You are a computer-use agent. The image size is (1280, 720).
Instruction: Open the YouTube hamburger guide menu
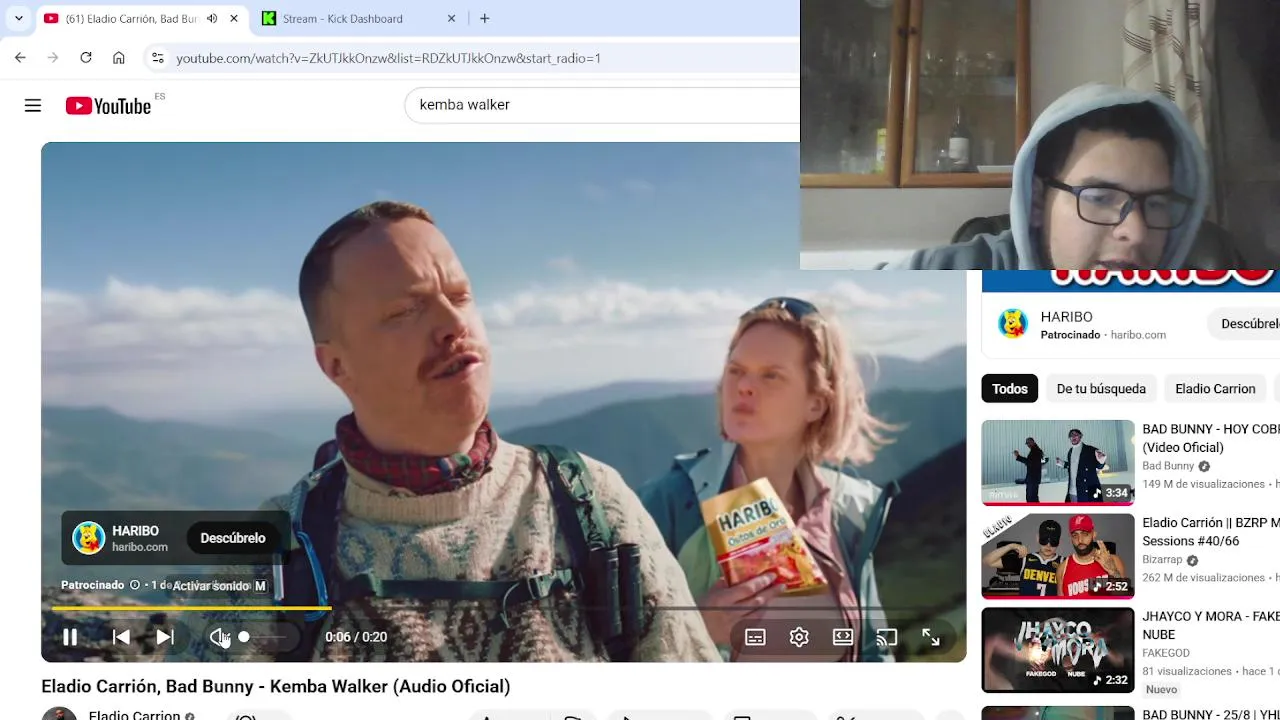(33, 105)
